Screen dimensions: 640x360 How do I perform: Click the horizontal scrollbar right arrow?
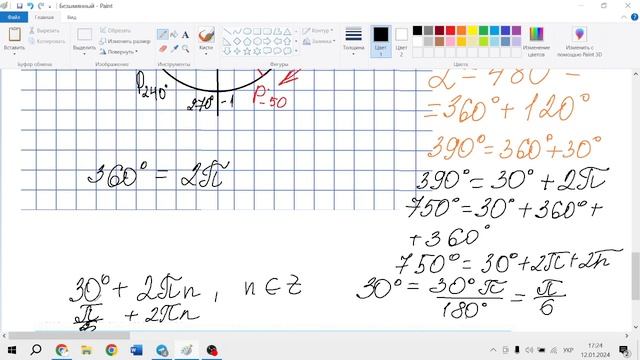pos(627,336)
